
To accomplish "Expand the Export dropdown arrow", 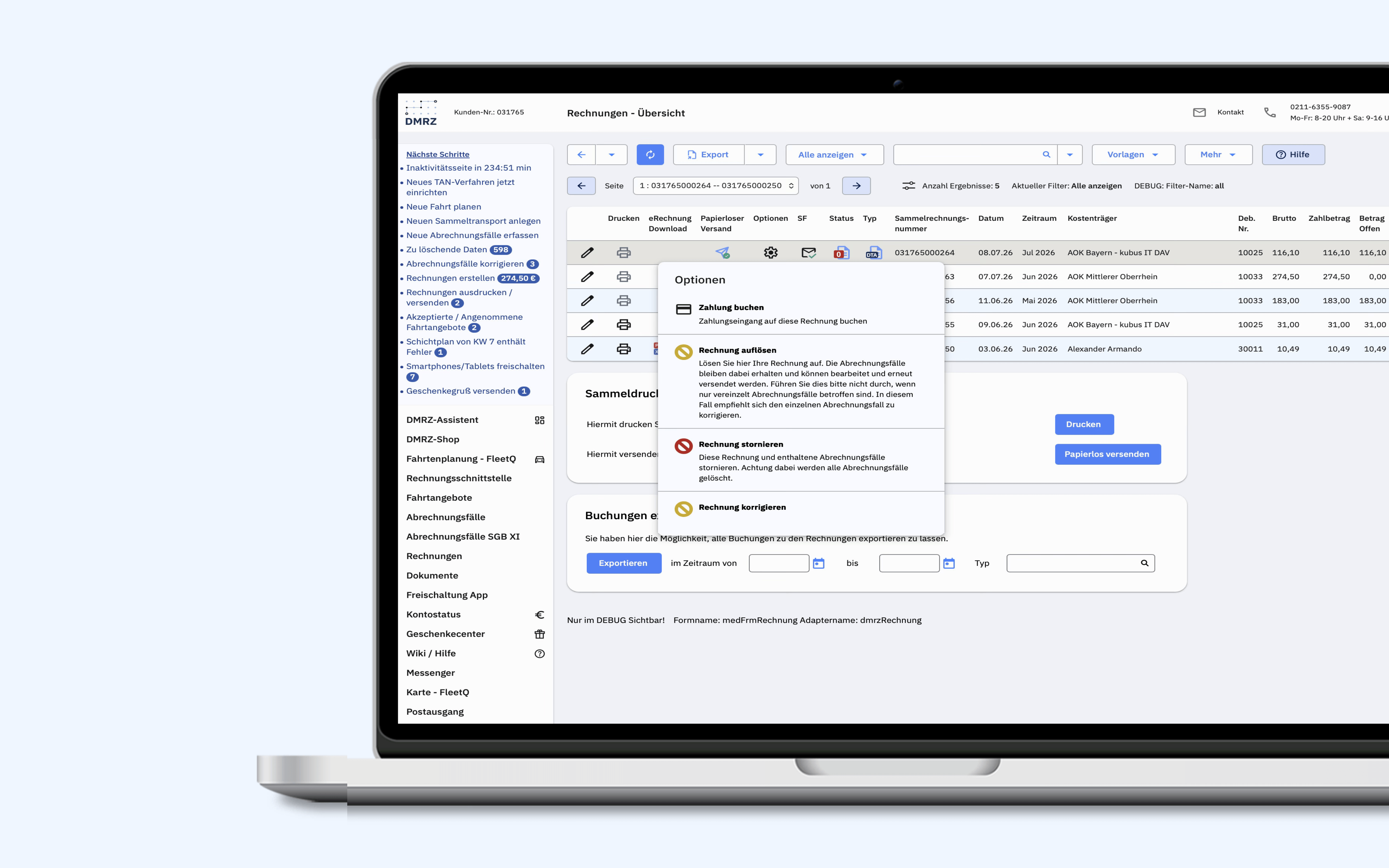I will click(760, 154).
